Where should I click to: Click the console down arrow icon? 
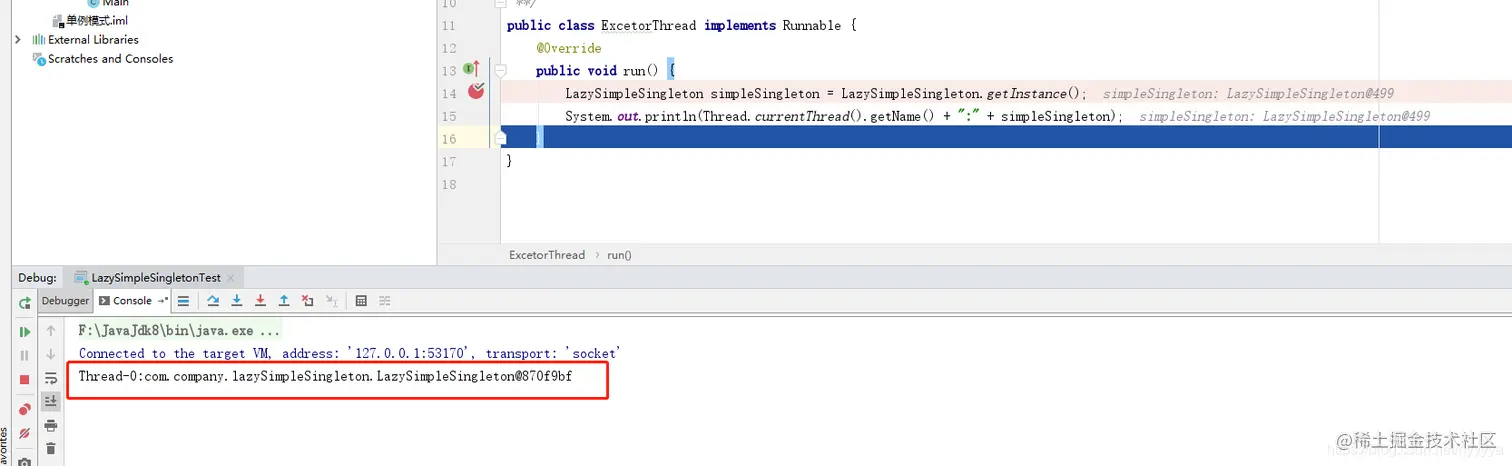(x=51, y=355)
